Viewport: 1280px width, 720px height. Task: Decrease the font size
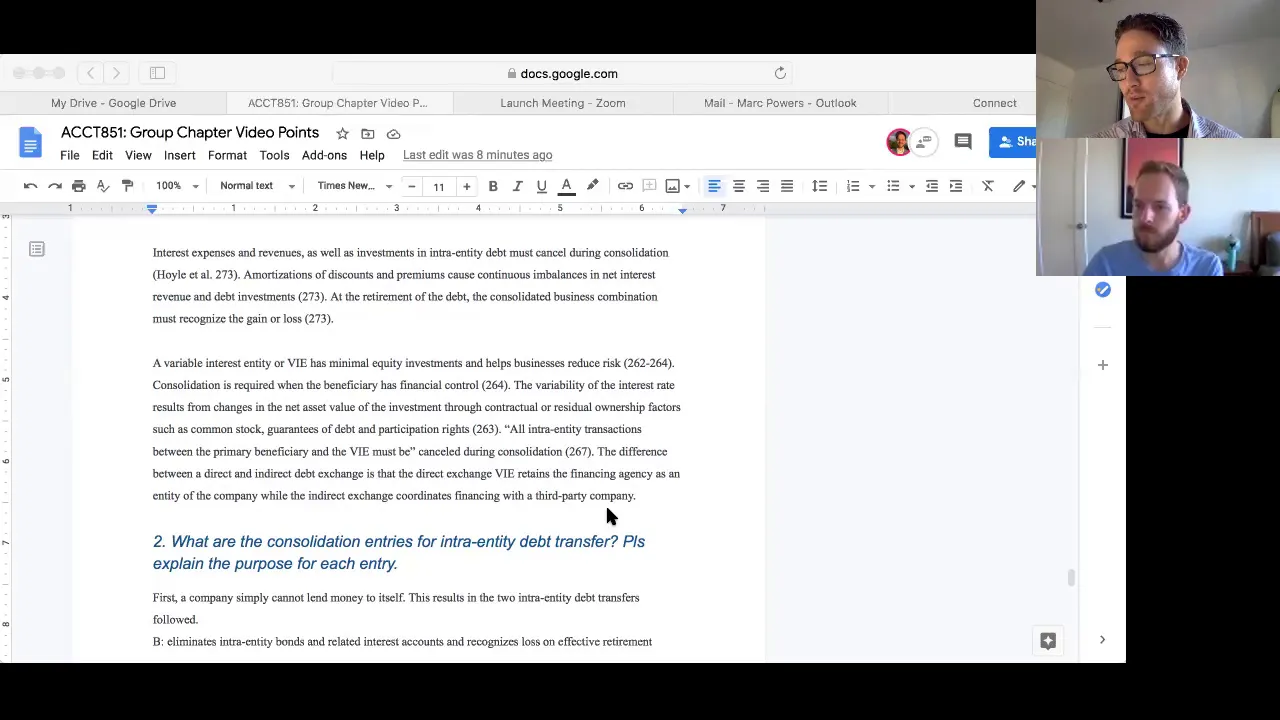pyautogui.click(x=411, y=186)
